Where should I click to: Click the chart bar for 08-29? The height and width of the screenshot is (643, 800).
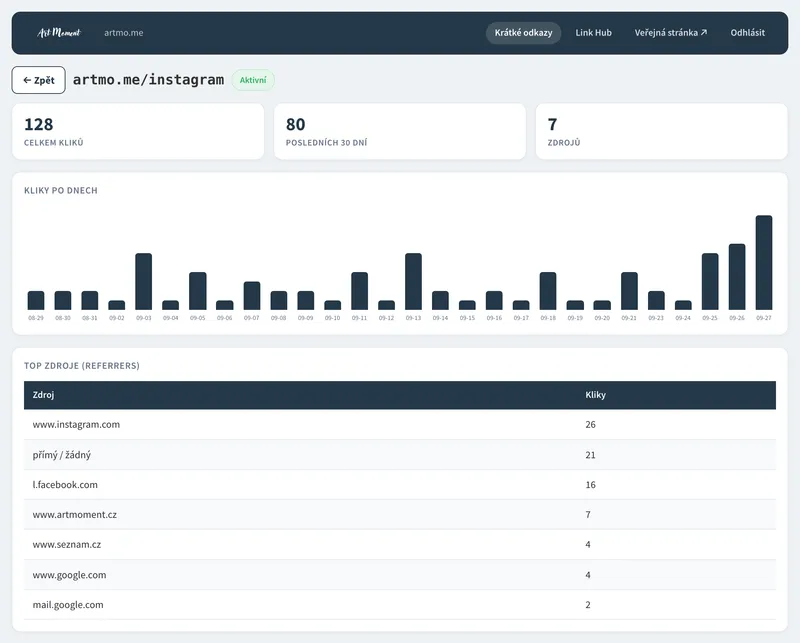pyautogui.click(x=36, y=301)
